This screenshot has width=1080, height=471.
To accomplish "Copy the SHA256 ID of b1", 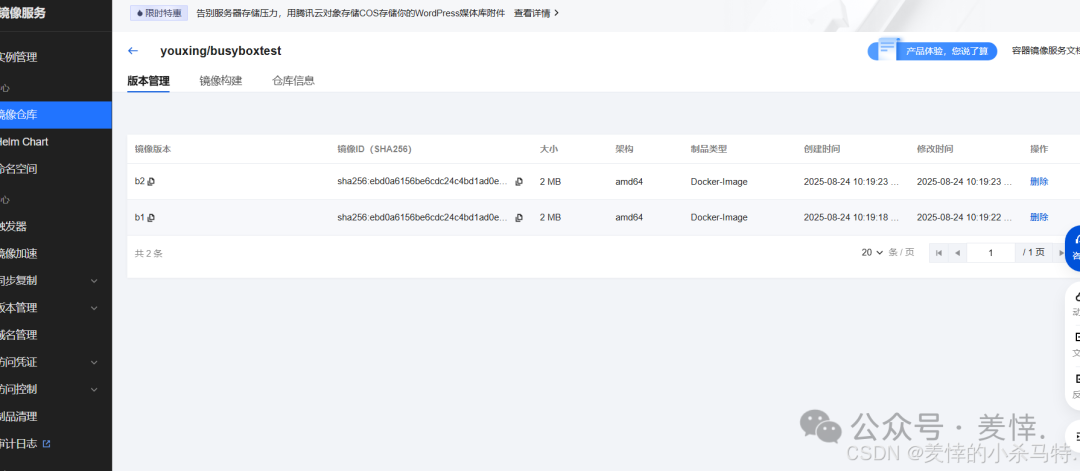I will [519, 218].
